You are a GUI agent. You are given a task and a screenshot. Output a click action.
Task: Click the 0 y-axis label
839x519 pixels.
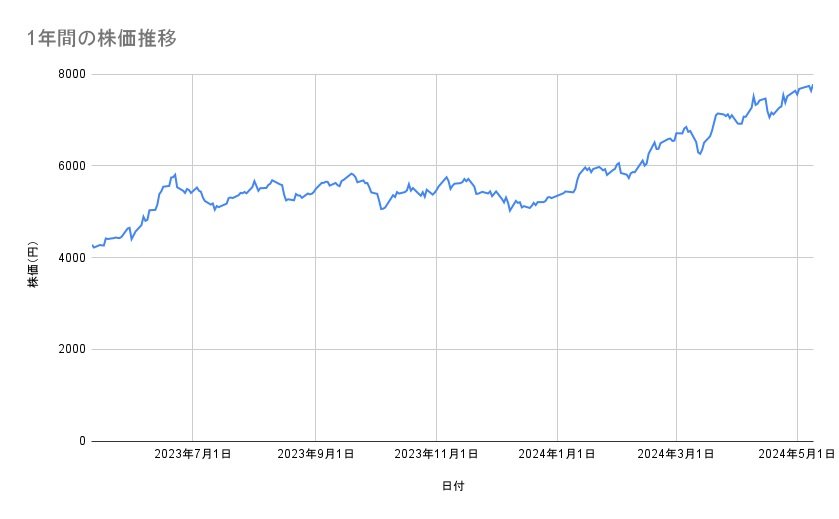pyautogui.click(x=81, y=441)
